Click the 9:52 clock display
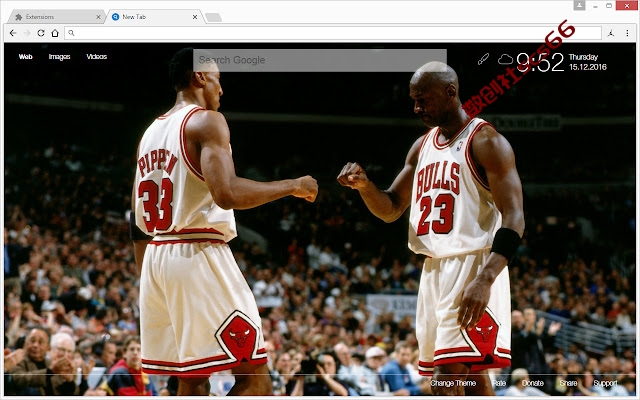 540,62
